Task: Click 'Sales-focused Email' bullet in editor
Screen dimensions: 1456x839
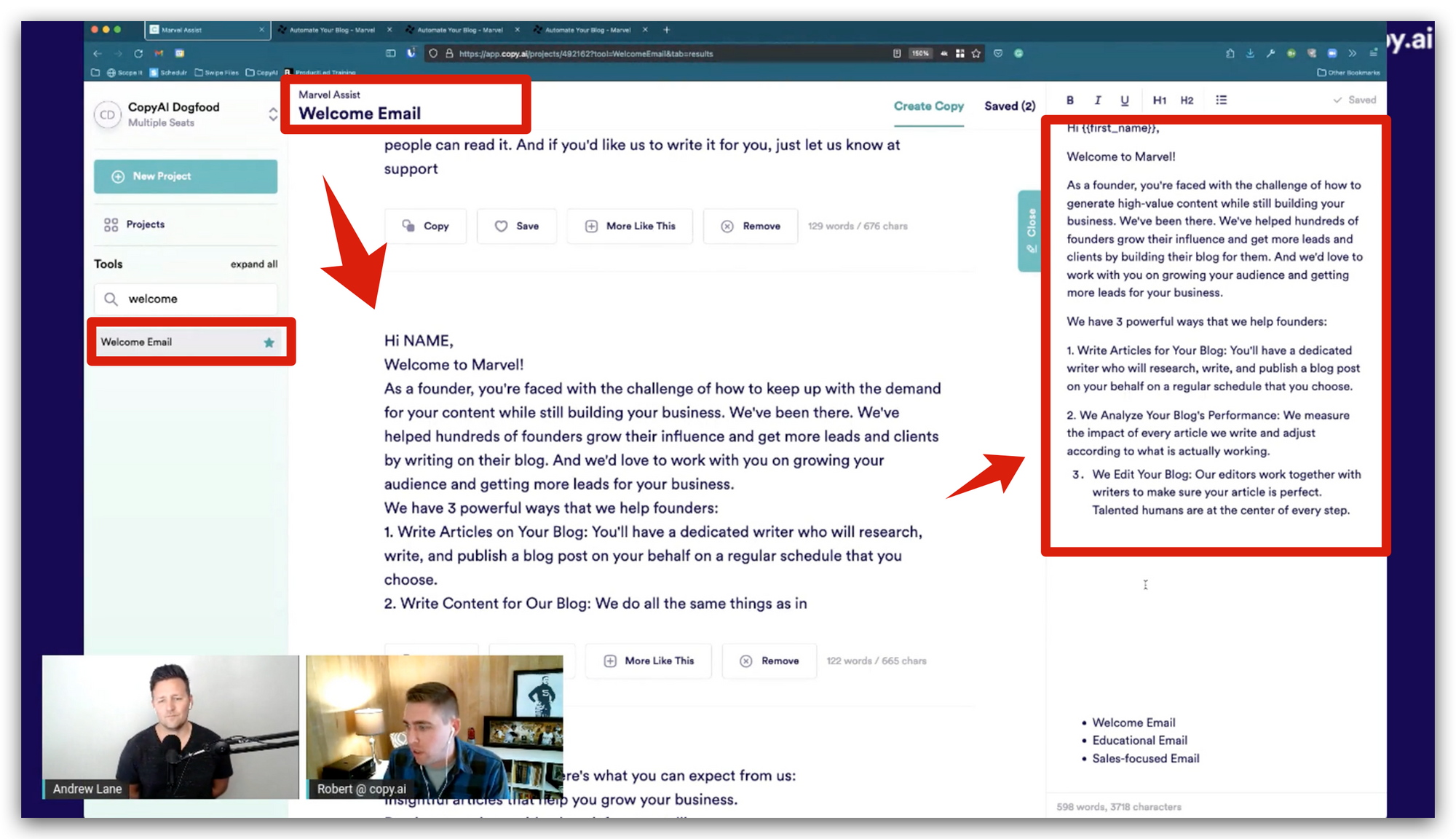Action: pyautogui.click(x=1145, y=759)
